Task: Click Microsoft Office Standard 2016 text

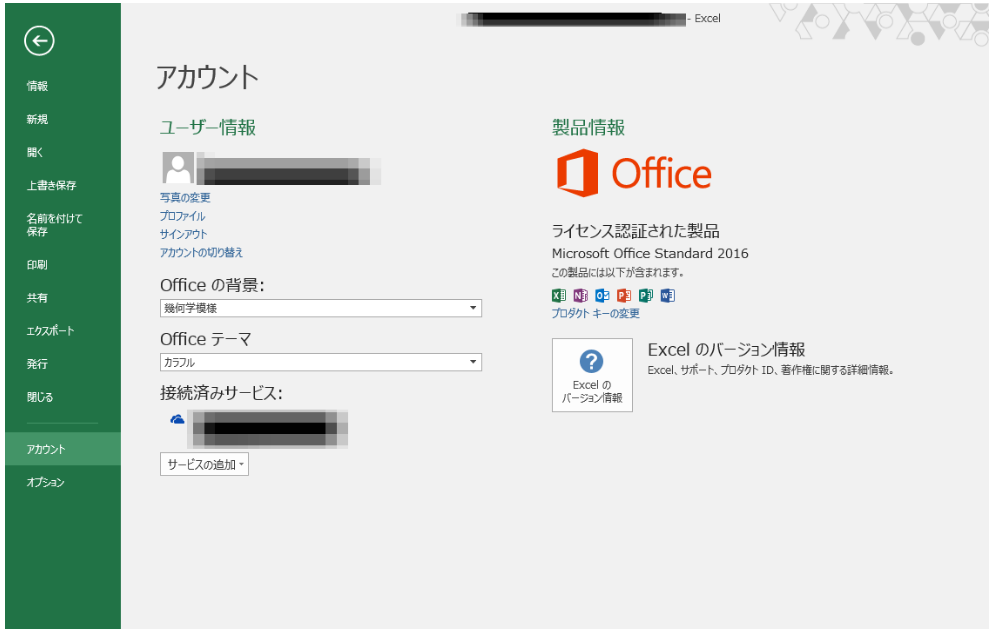Action: click(650, 253)
